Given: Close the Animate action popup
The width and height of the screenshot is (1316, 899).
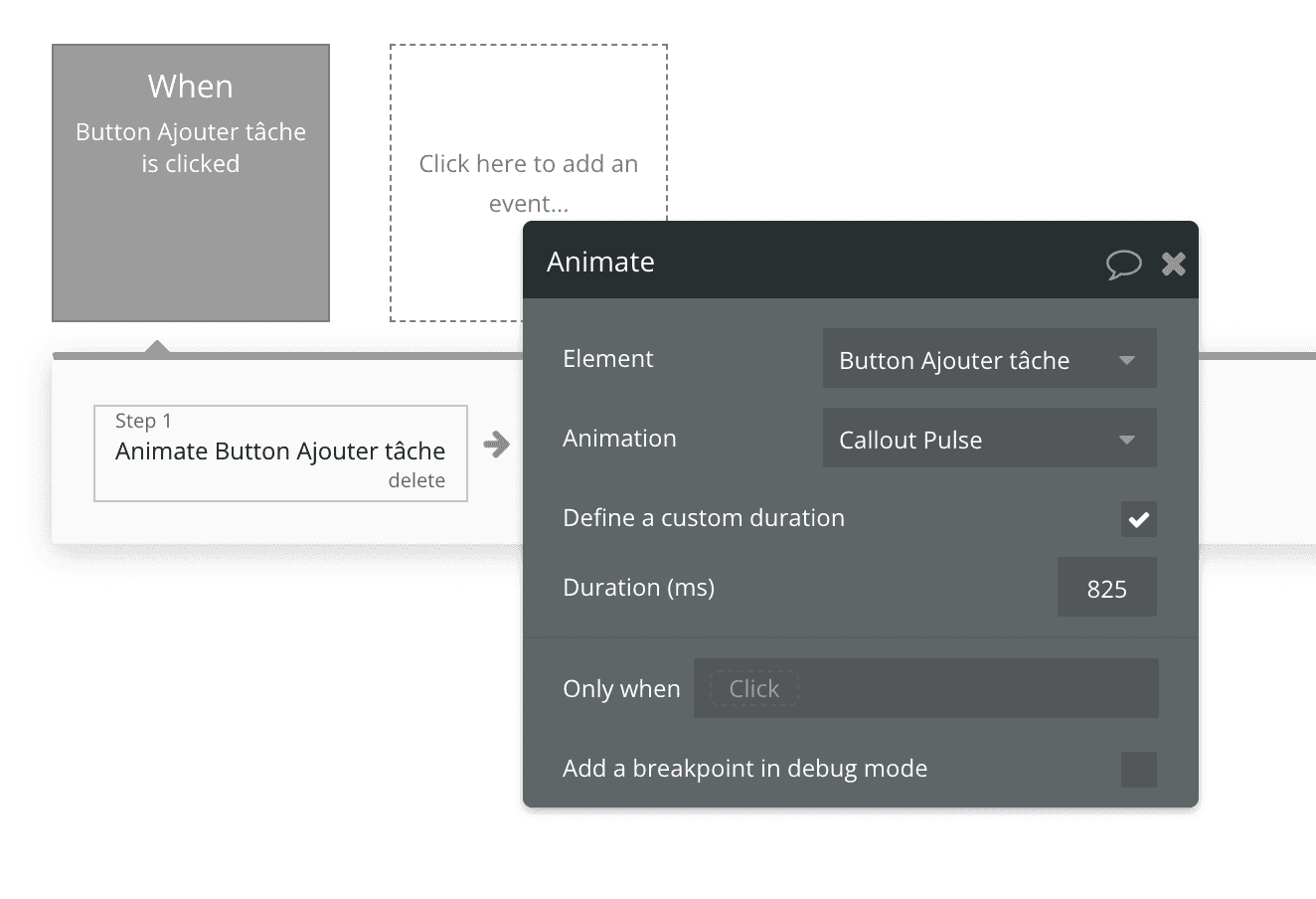Looking at the screenshot, I should (x=1173, y=265).
